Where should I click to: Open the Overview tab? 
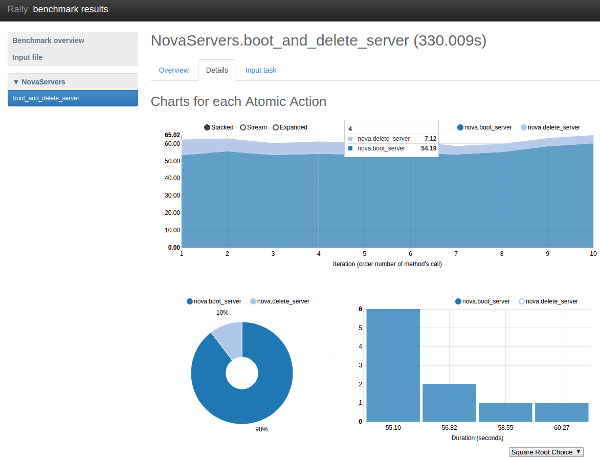coord(174,70)
